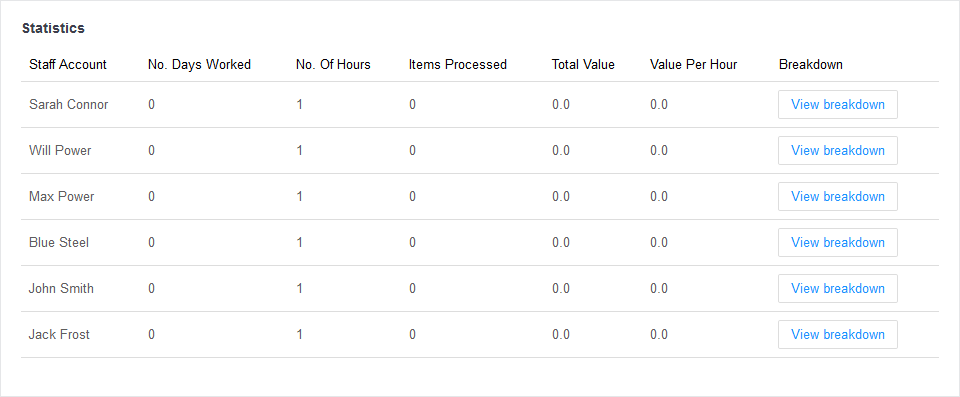Click the Items Processed column header
The image size is (960, 397).
click(458, 64)
